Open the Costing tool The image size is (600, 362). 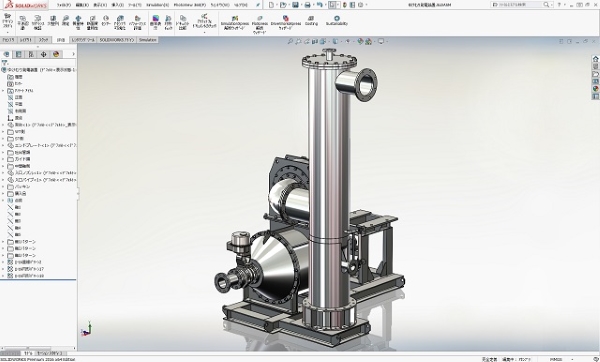311,20
